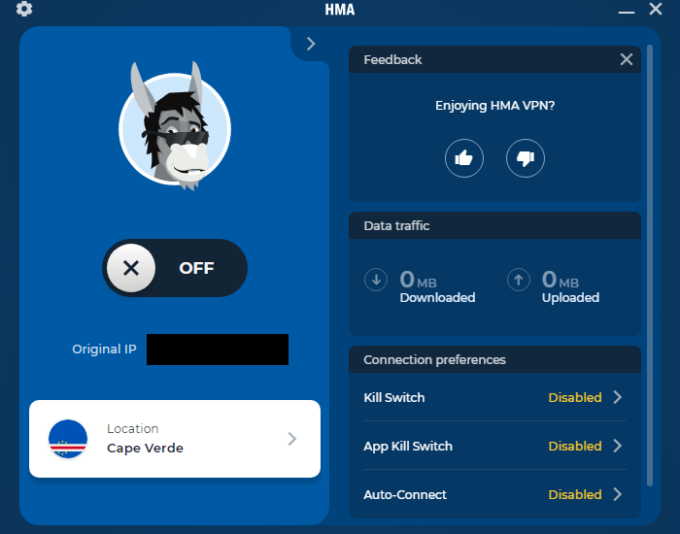The width and height of the screenshot is (680, 534).
Task: Click the Connection preferences header
Action: tap(495, 360)
